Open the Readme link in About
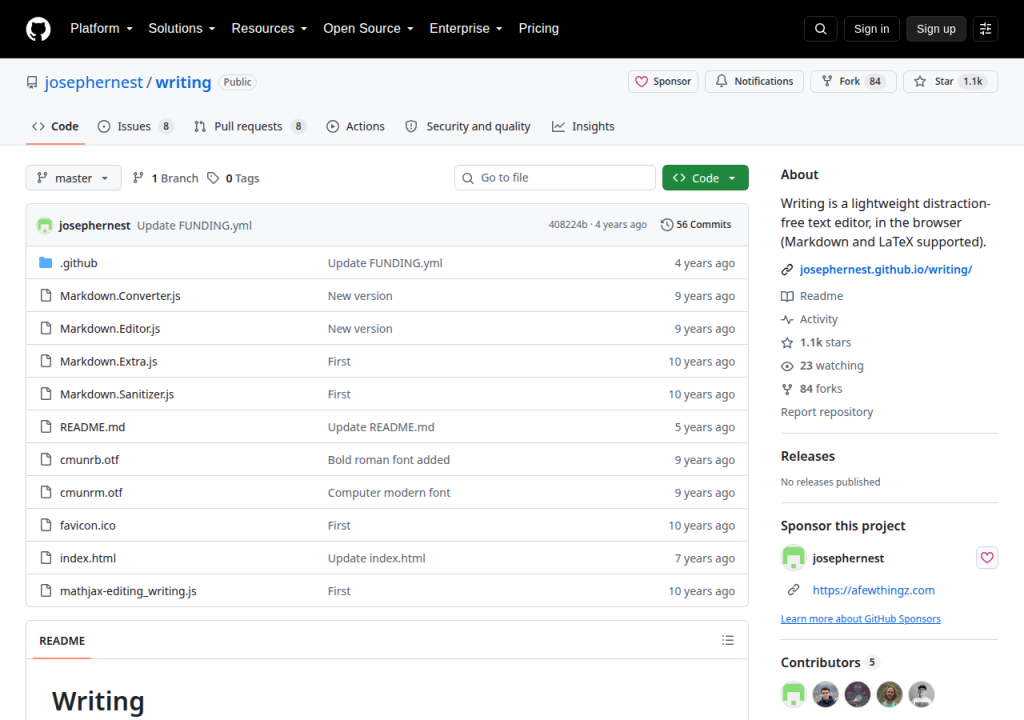Viewport: 1024px width, 720px height. 812,296
